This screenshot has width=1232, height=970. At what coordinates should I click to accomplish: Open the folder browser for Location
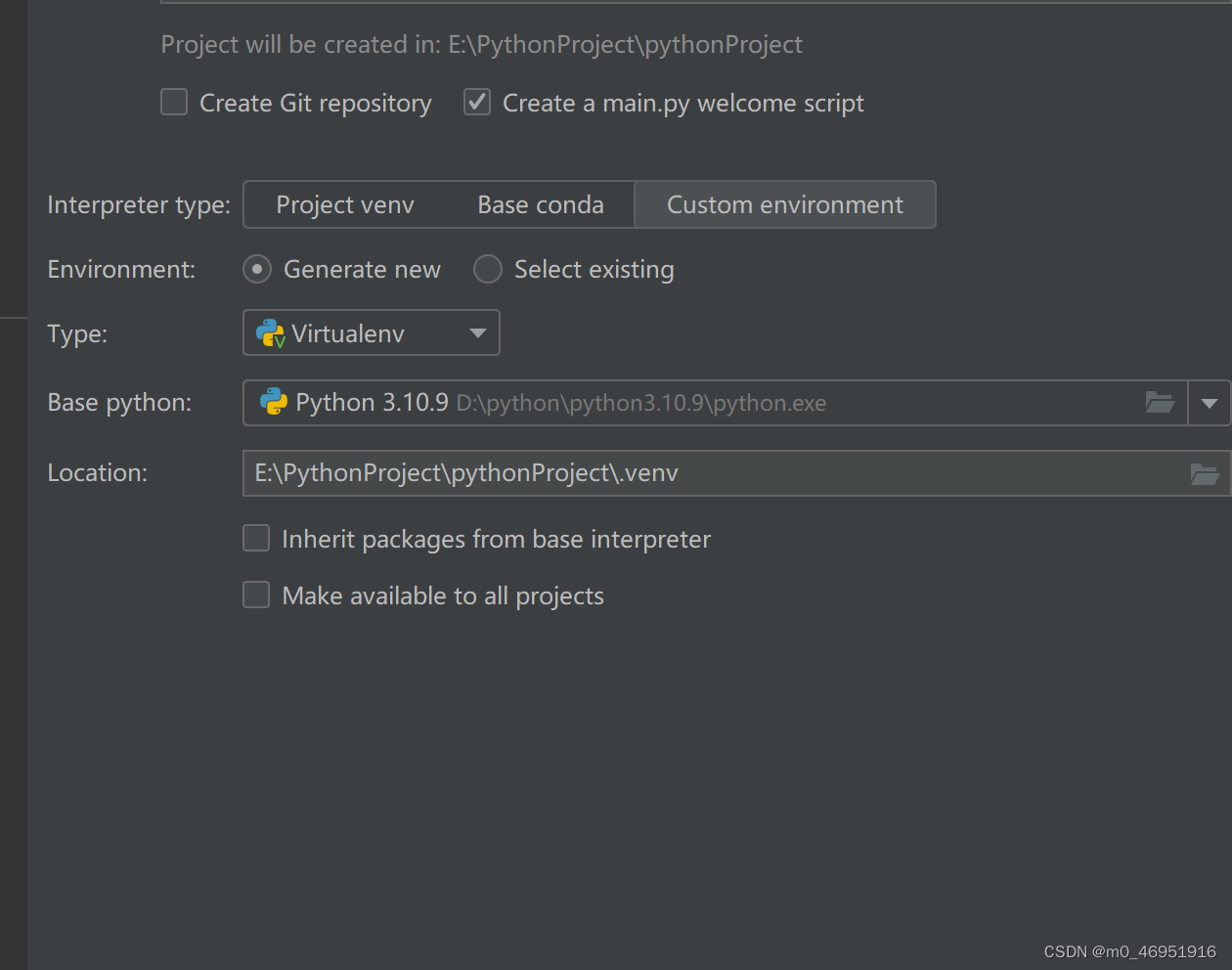coord(1205,473)
